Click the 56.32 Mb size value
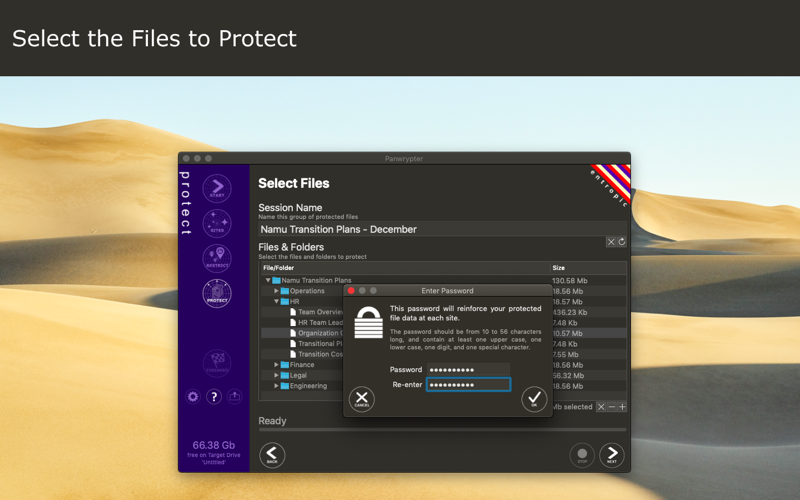Viewport: 800px width, 500px height. (567, 376)
